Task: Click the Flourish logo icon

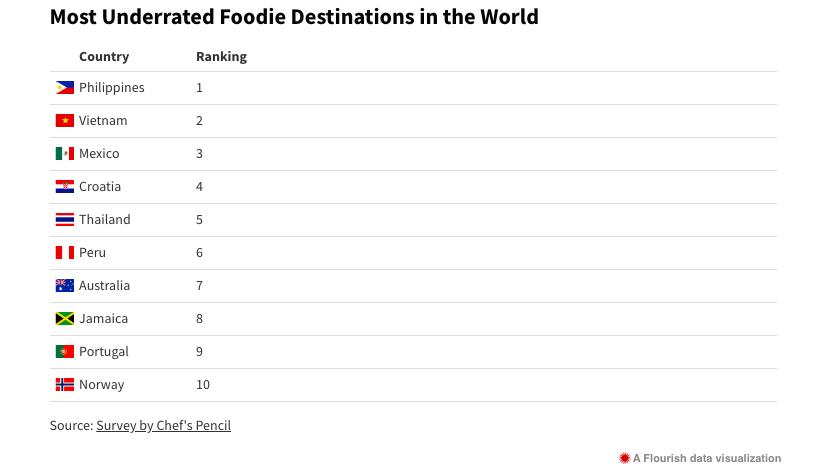Action: [x=625, y=459]
